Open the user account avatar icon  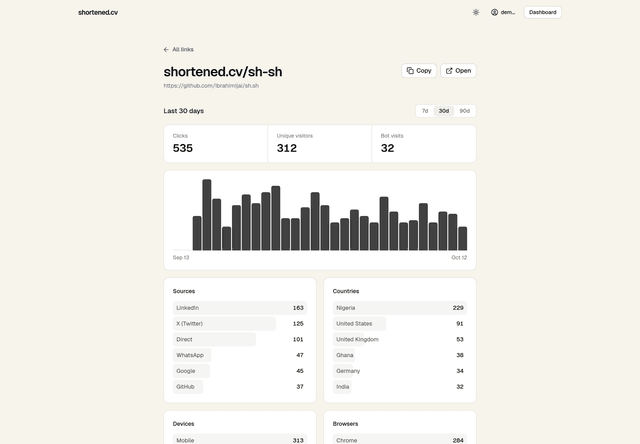pos(494,12)
